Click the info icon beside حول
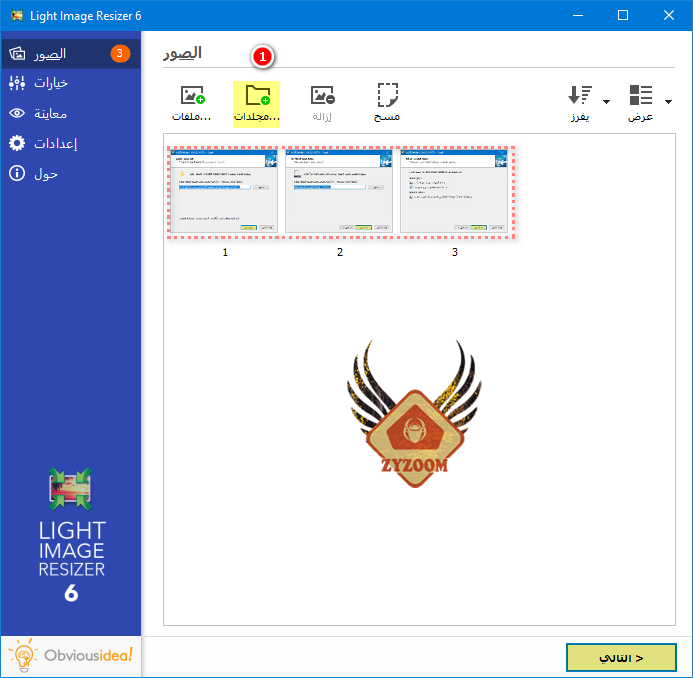The image size is (693, 678). [17, 173]
